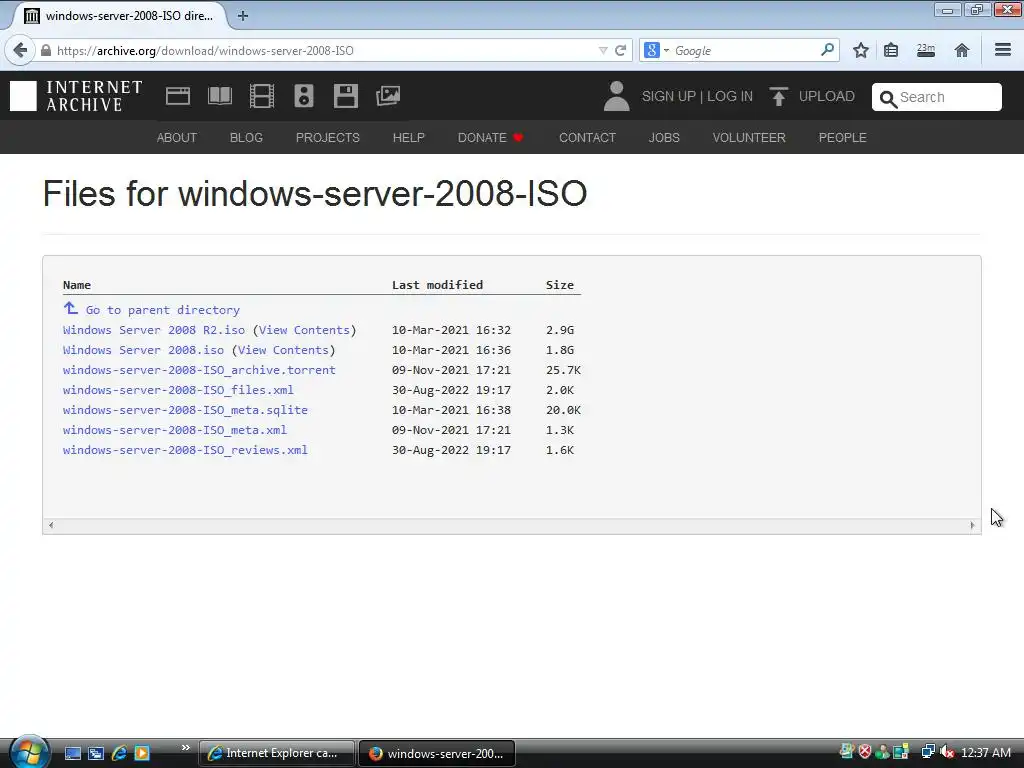The width and height of the screenshot is (1024, 768).
Task: Open the ABOUT menu item
Action: point(176,138)
